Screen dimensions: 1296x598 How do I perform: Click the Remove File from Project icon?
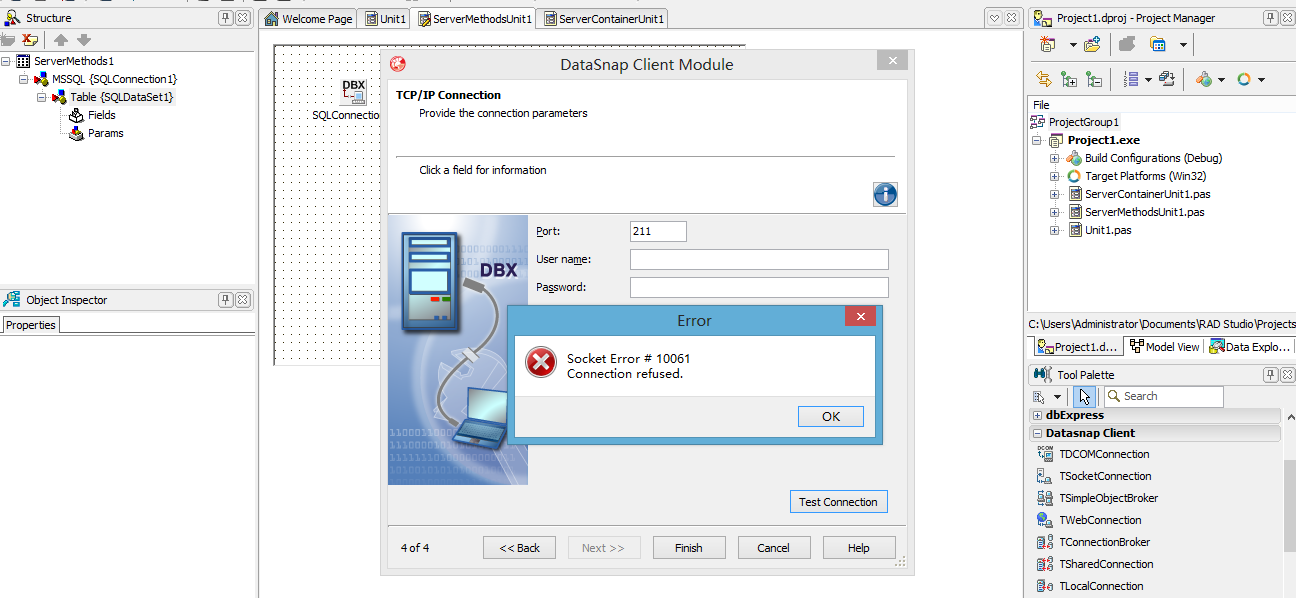1093,78
